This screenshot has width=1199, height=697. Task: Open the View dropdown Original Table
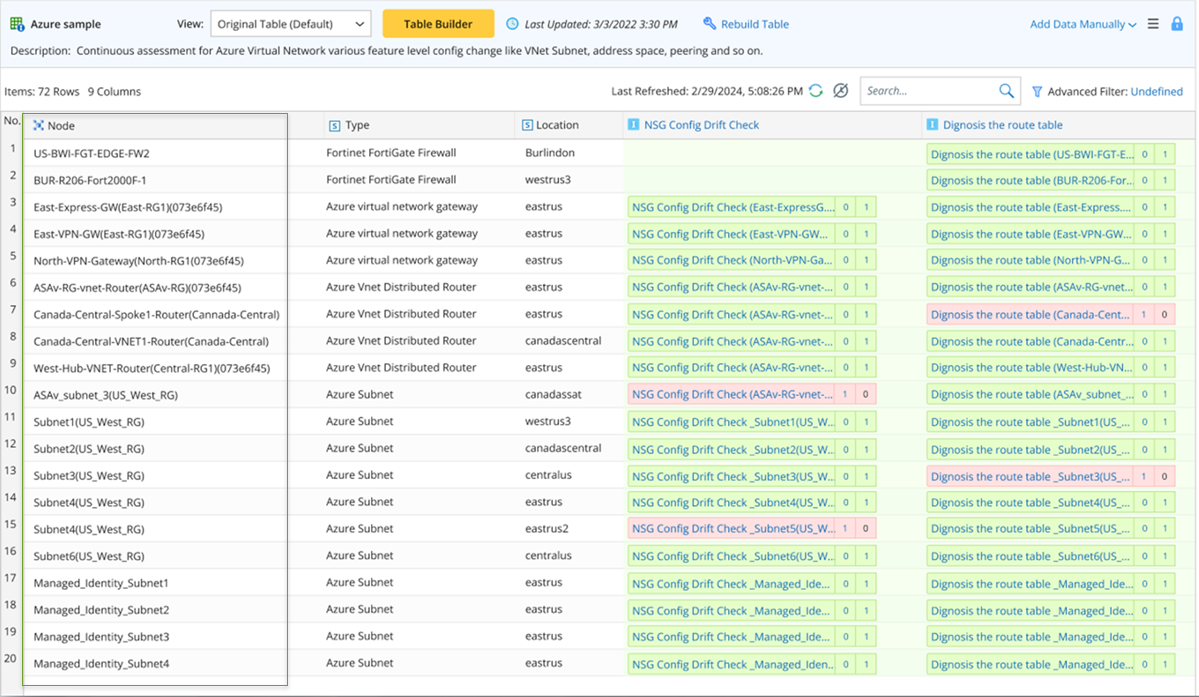(290, 24)
